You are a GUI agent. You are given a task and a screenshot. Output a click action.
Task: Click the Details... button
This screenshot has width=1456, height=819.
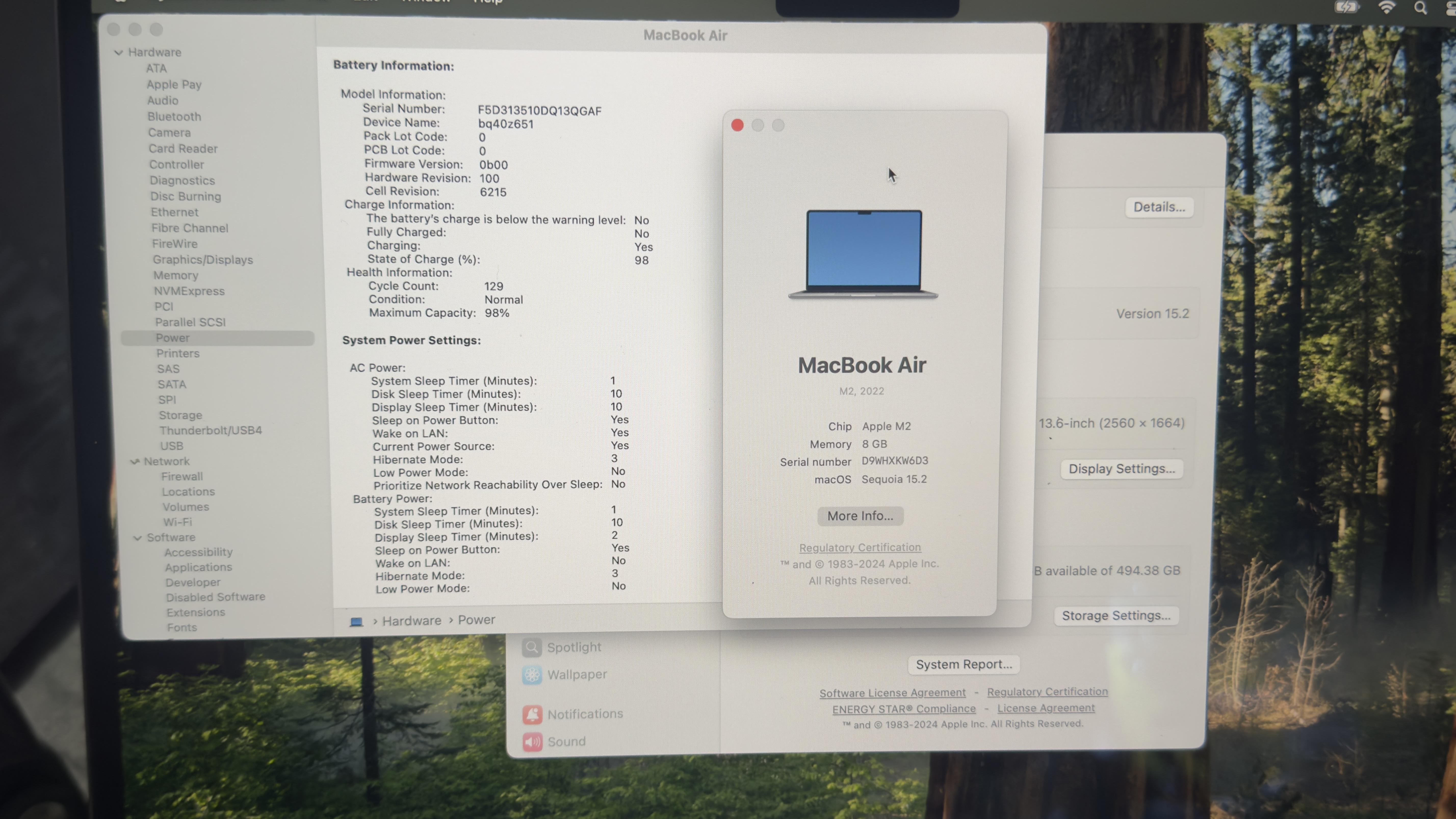[x=1159, y=207]
